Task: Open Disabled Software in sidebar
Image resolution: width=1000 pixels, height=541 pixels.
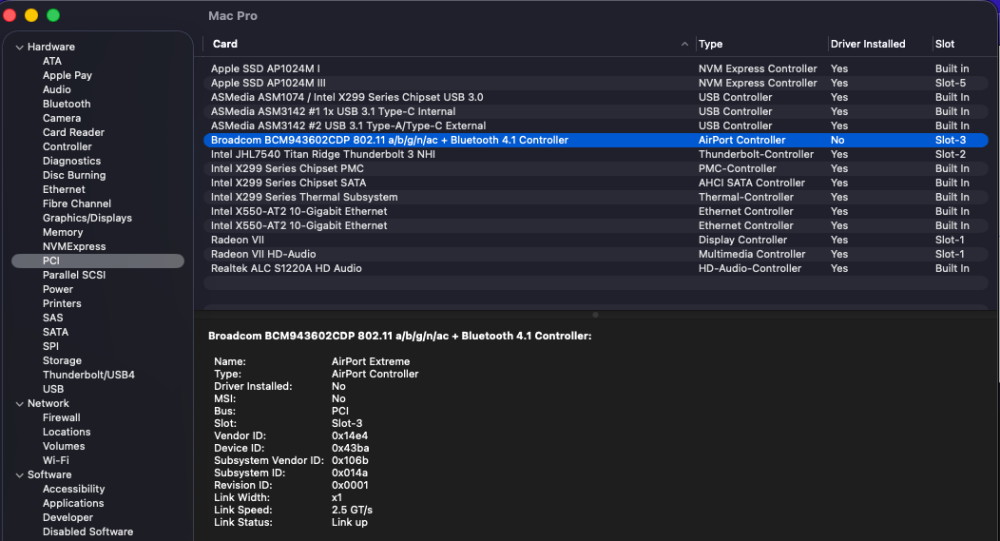Action: 87,532
